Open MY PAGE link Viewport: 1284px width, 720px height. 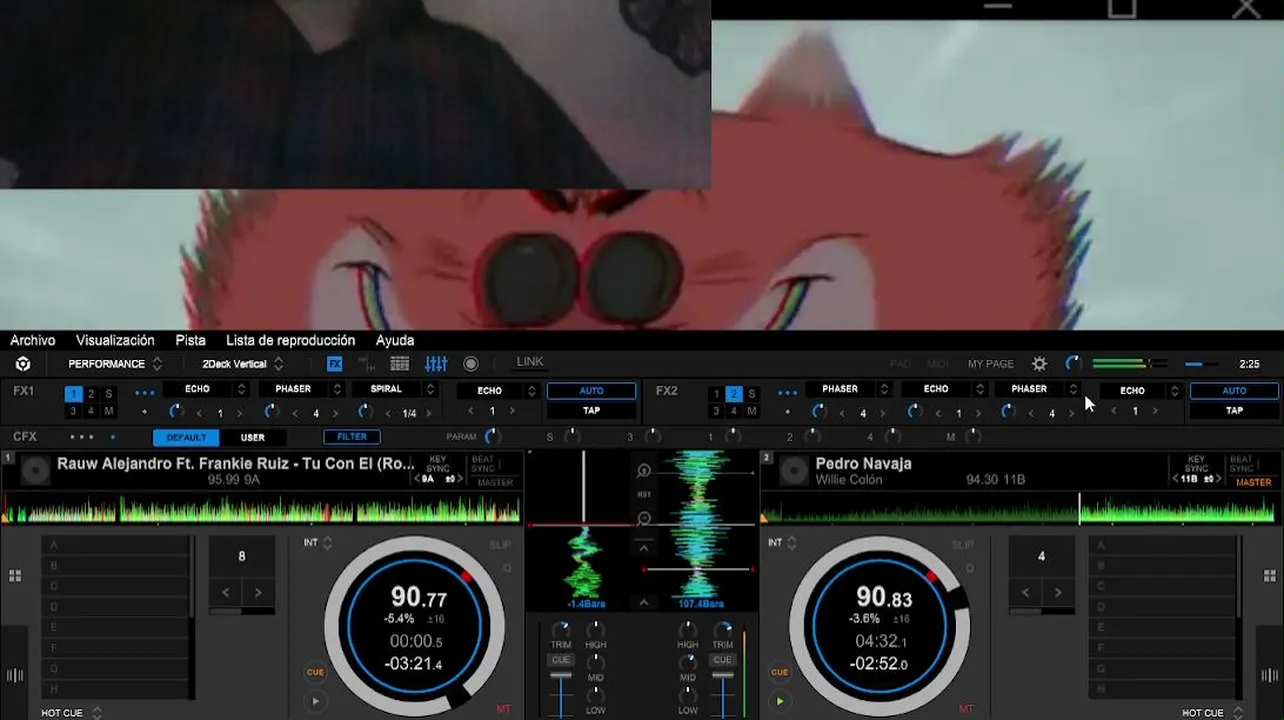tap(990, 364)
